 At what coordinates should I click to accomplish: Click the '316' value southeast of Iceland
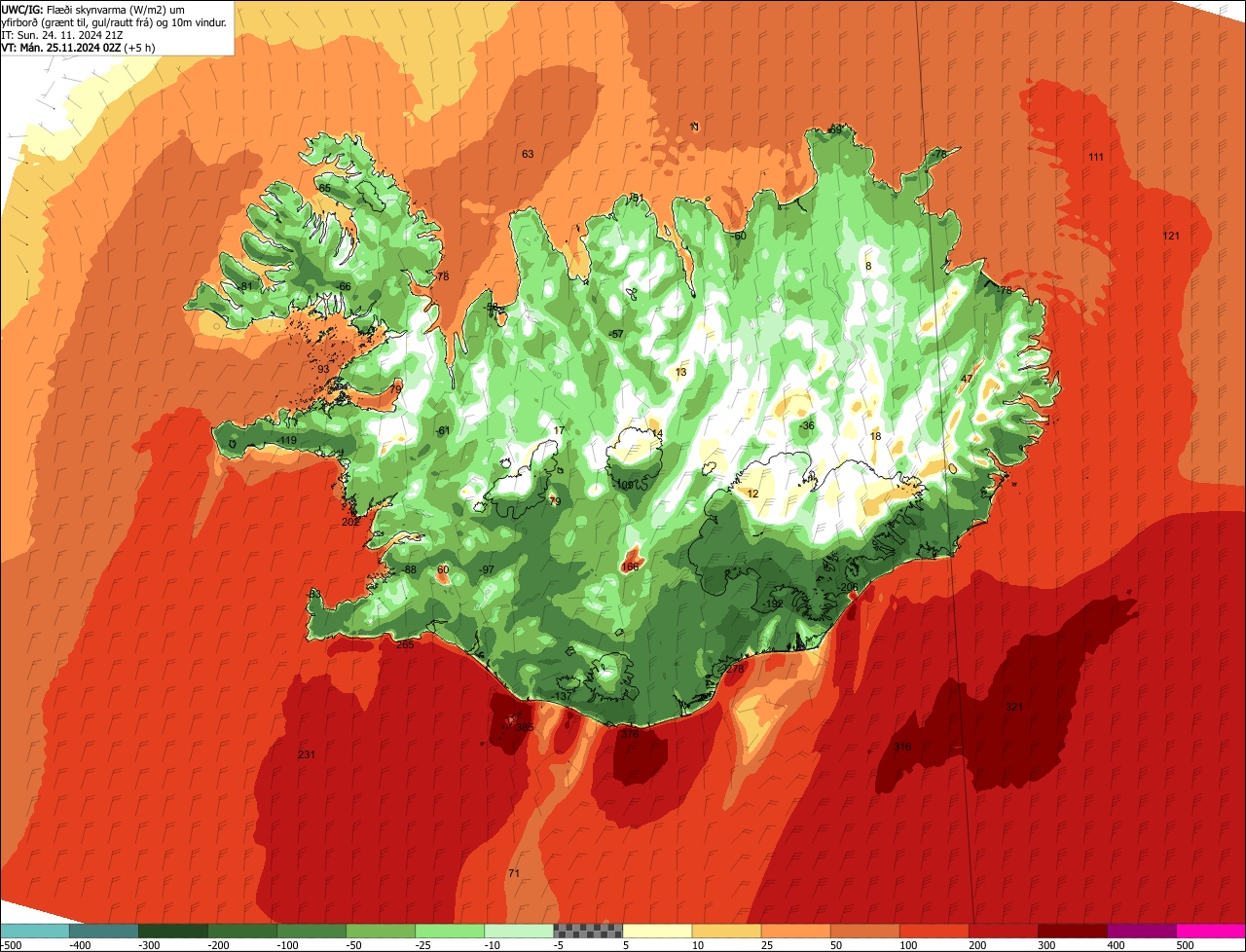pyautogui.click(x=903, y=748)
